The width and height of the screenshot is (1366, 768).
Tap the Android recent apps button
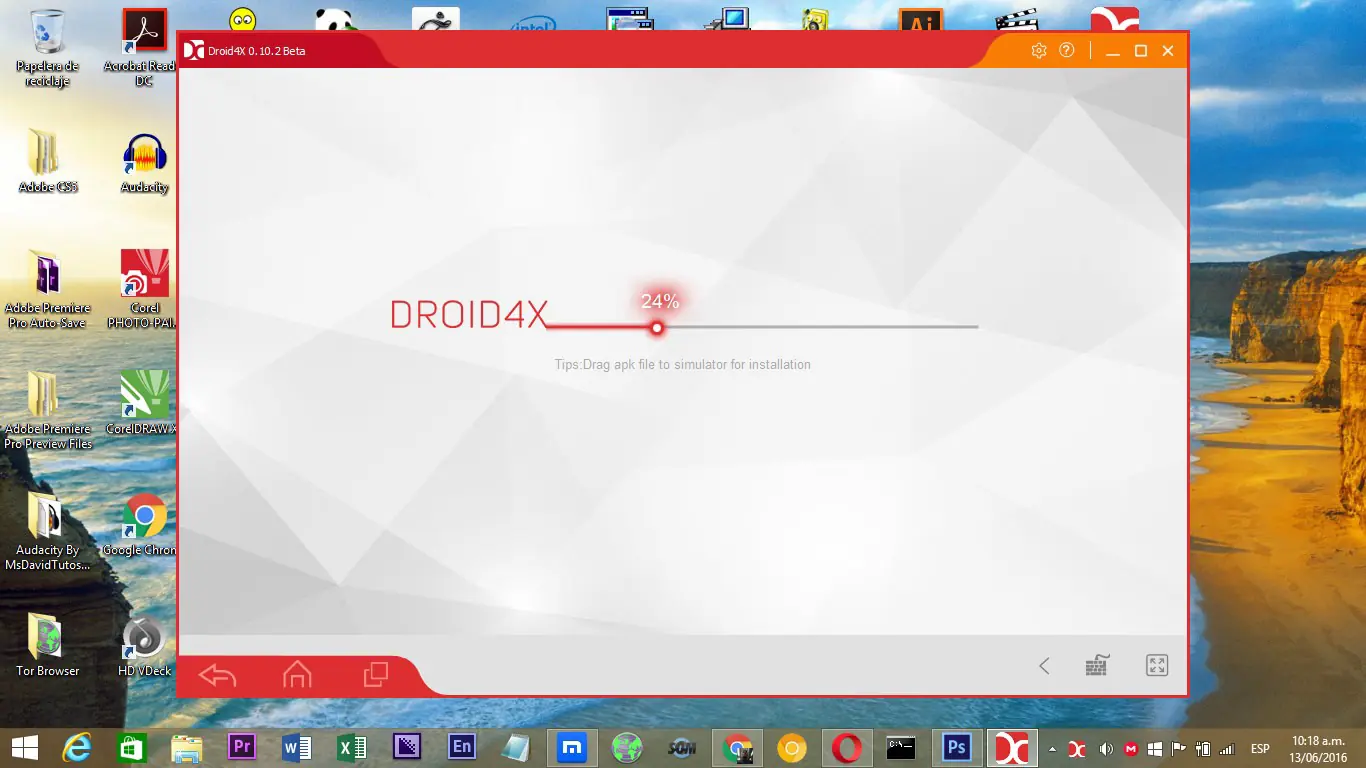(376, 675)
